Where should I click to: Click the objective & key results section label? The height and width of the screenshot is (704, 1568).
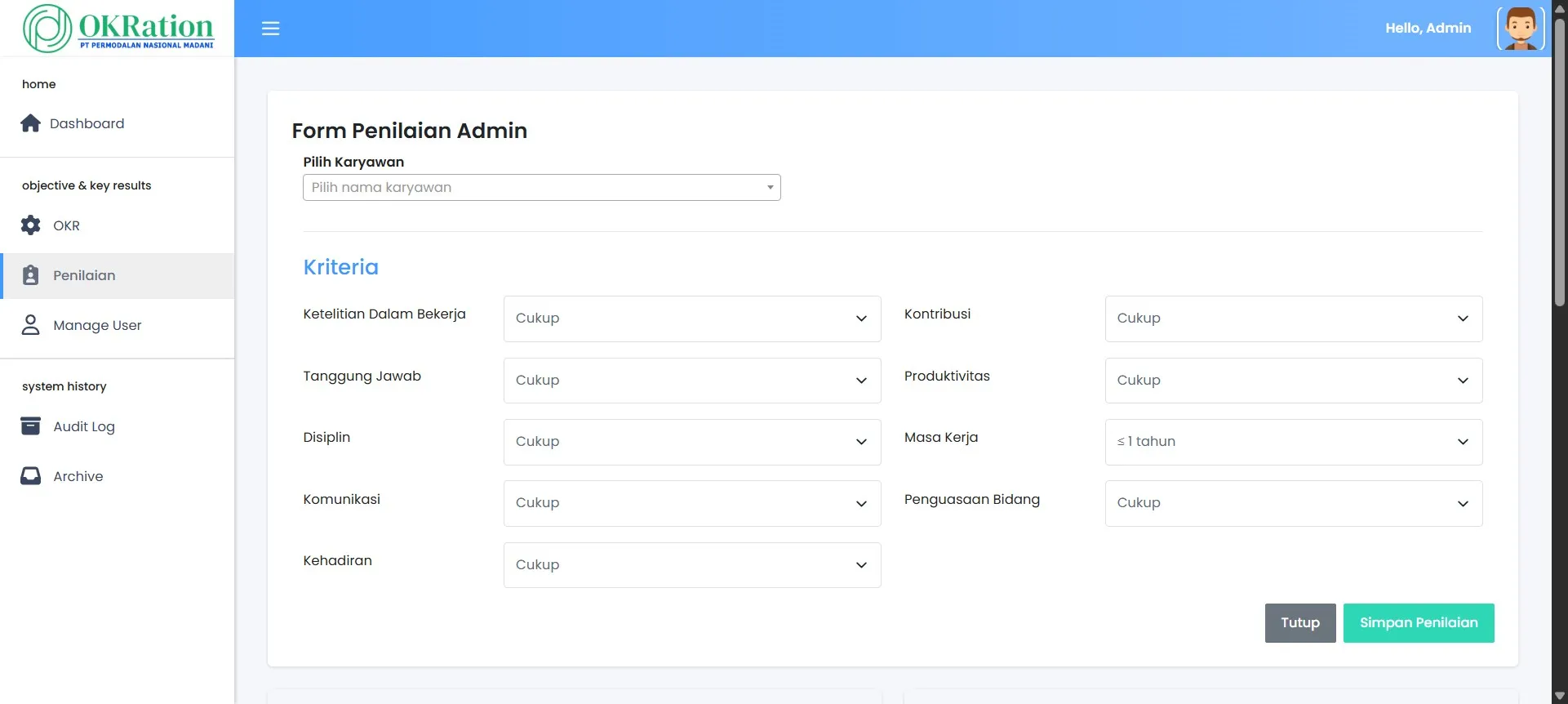click(x=87, y=185)
